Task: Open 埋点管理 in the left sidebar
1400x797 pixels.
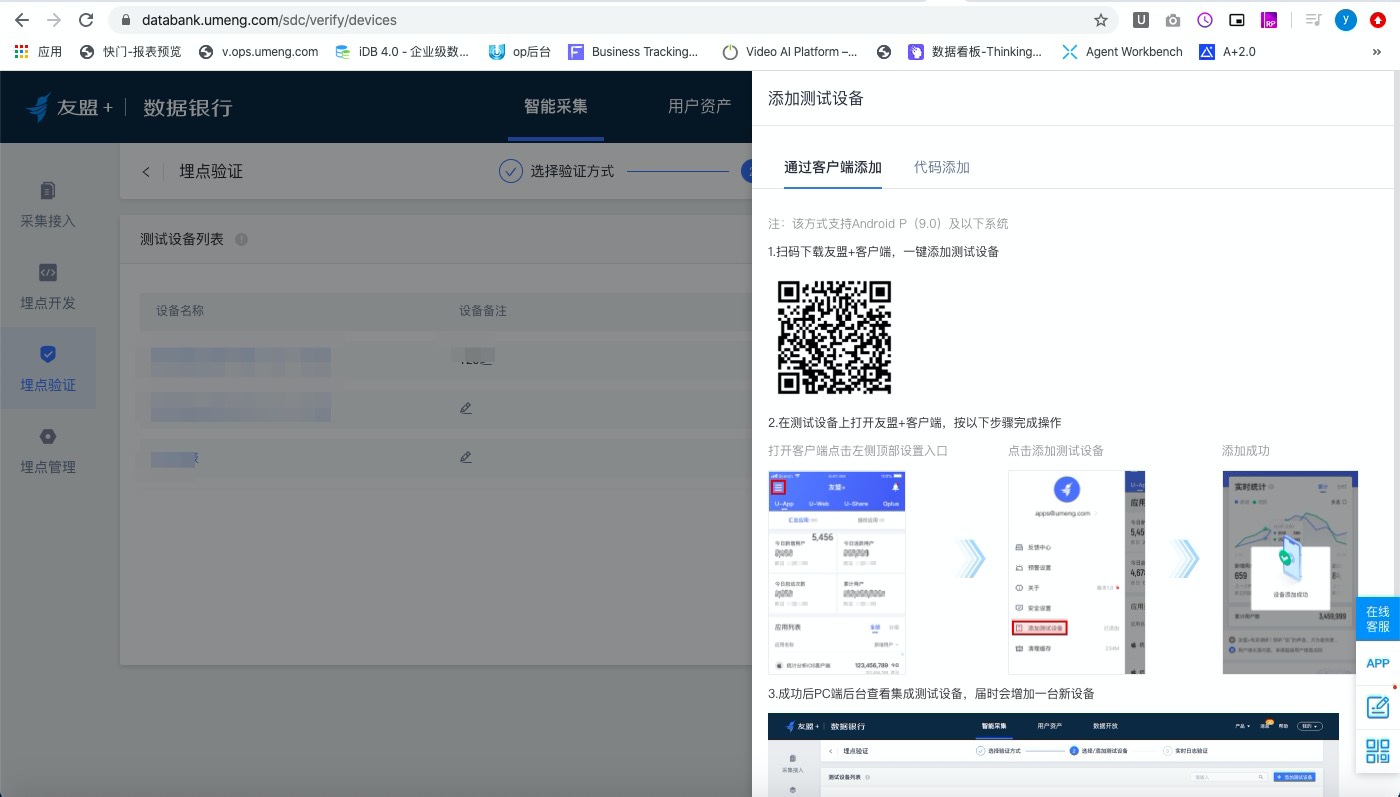Action: click(48, 451)
